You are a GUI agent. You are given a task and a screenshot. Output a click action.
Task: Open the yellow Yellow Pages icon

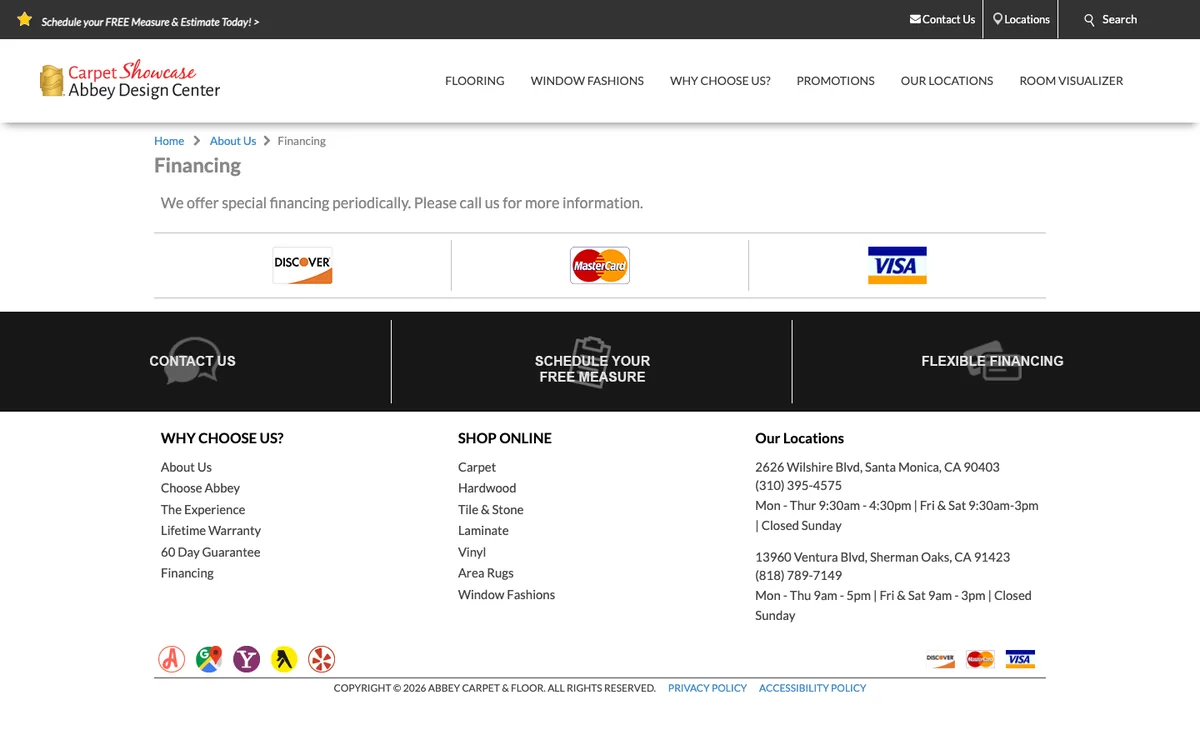(x=284, y=659)
